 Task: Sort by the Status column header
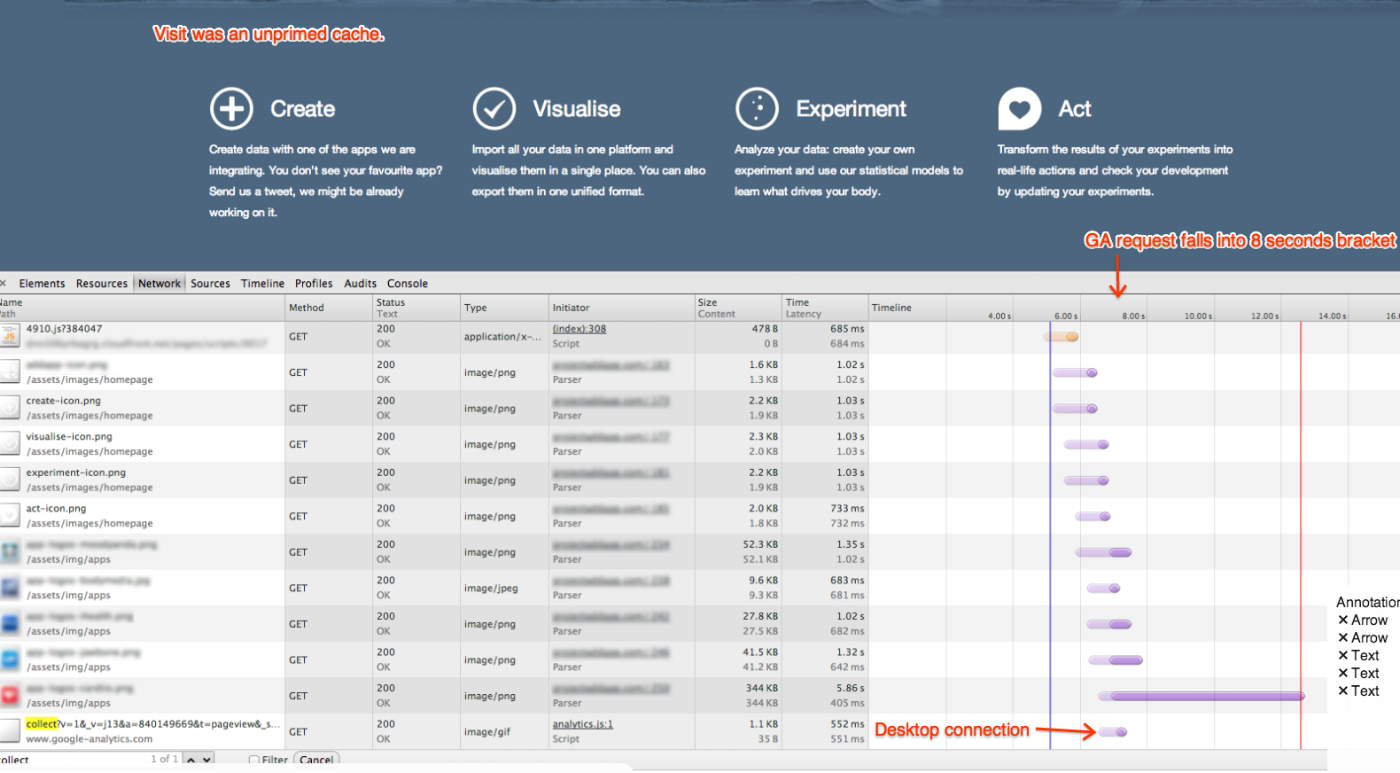416,307
